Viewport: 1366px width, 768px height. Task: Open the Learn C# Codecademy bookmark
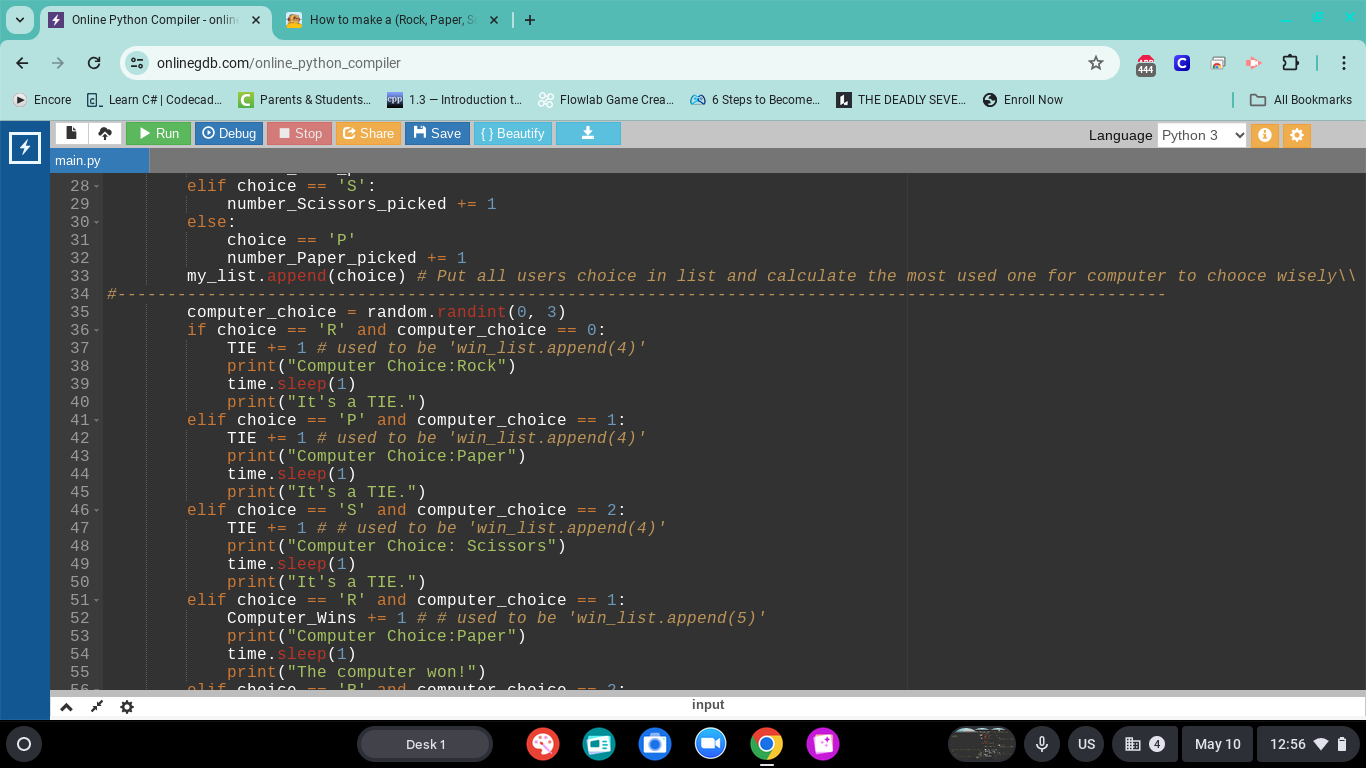point(154,100)
